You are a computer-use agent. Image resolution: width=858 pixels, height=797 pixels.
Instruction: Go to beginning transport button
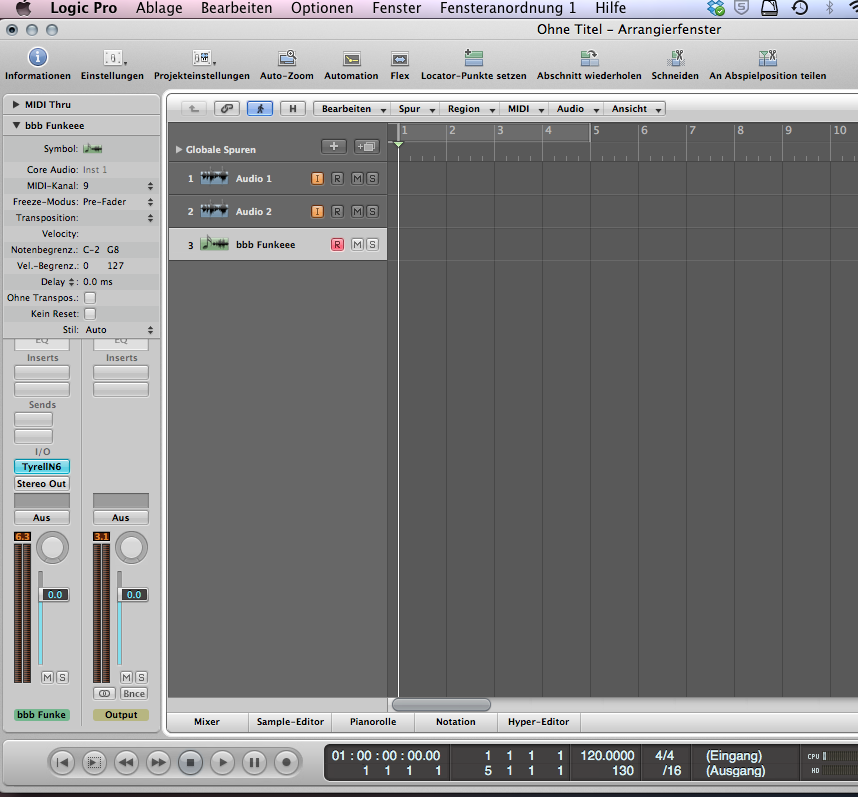click(62, 762)
